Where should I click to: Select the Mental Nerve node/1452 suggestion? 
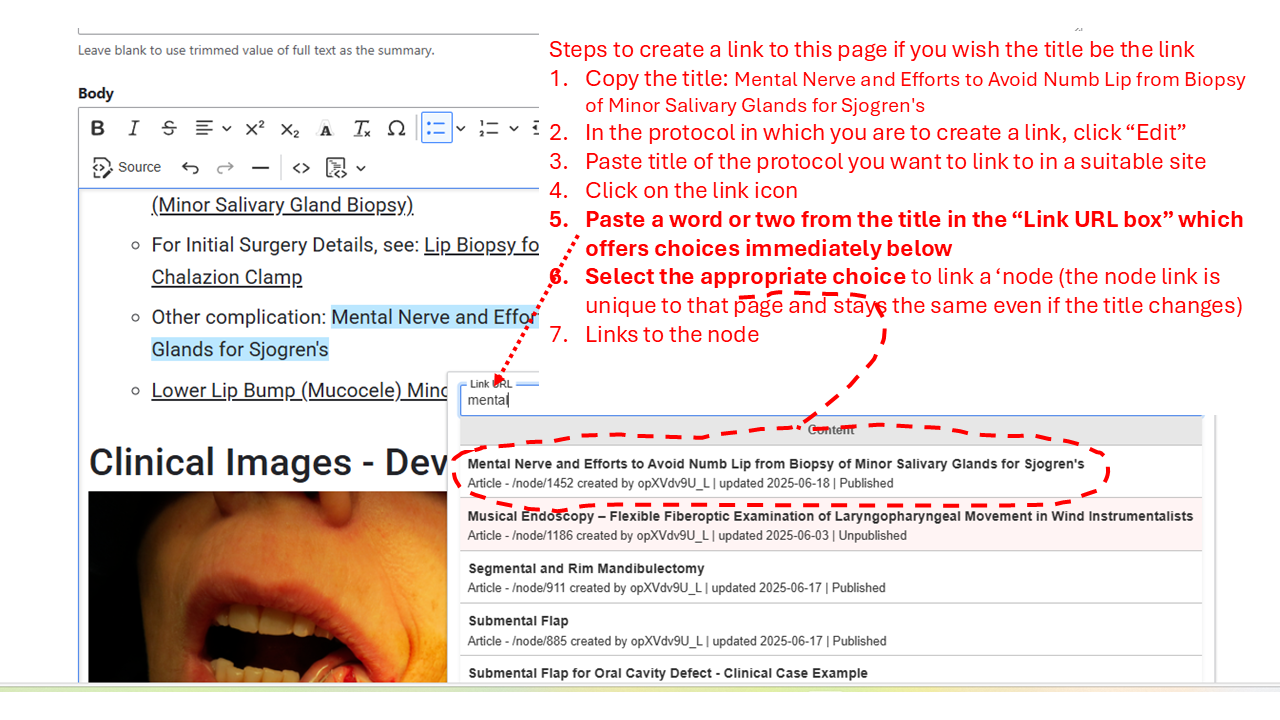pos(775,472)
